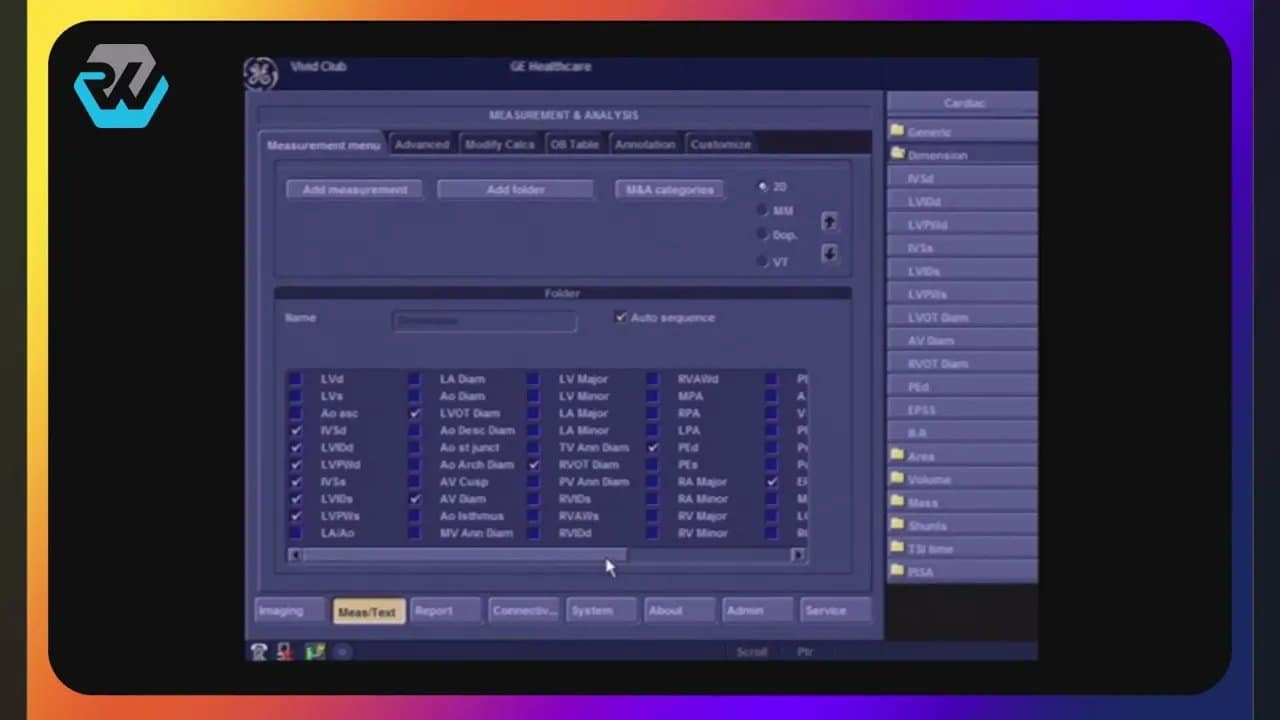Click the Add measurement button
Image resolution: width=1280 pixels, height=720 pixels.
coord(354,189)
